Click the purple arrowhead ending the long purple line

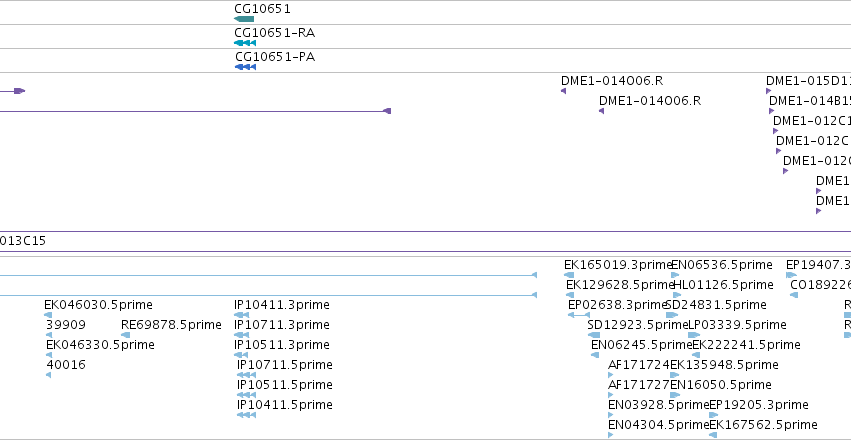[x=387, y=111]
